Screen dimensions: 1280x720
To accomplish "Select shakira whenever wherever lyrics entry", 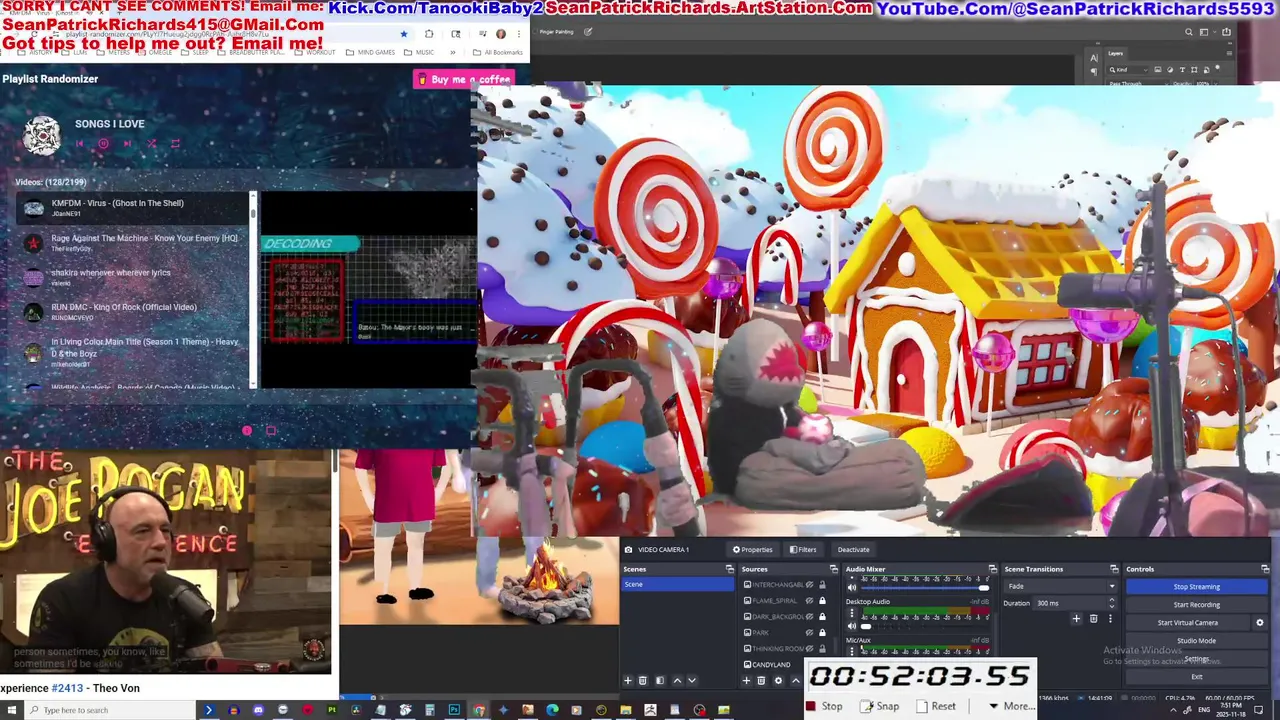I will click(132, 276).
